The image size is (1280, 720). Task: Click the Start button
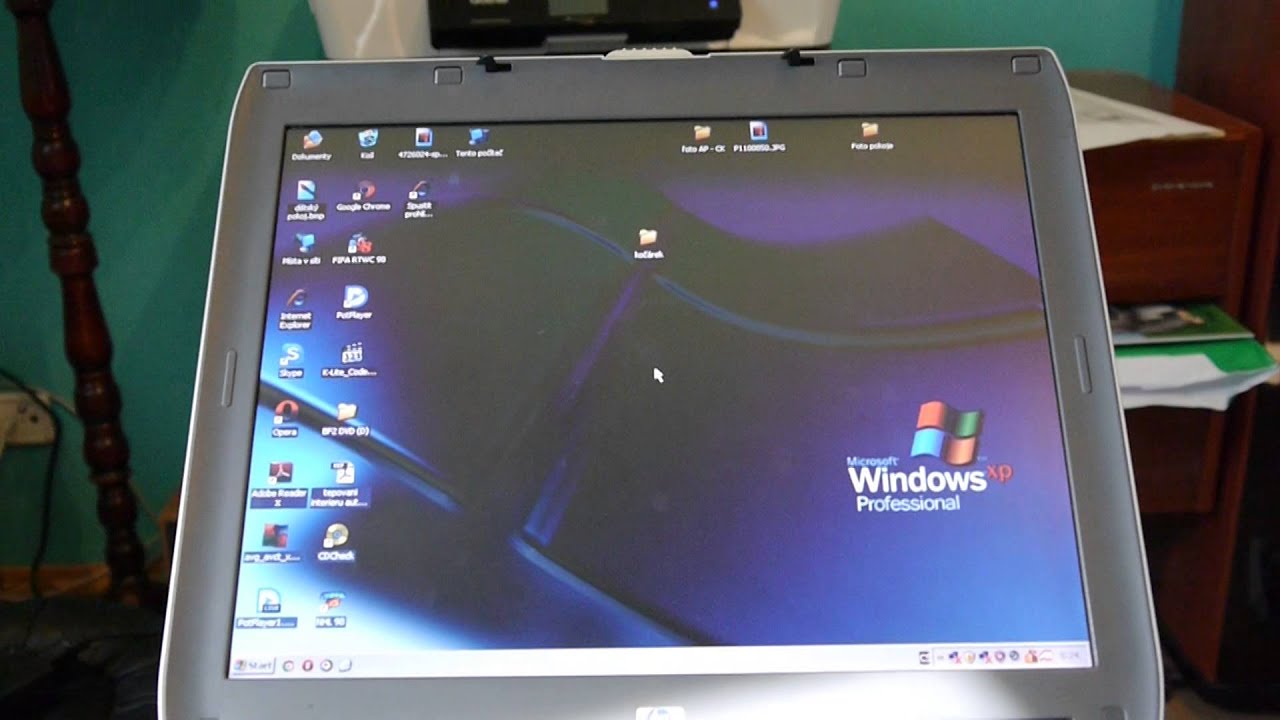(253, 665)
